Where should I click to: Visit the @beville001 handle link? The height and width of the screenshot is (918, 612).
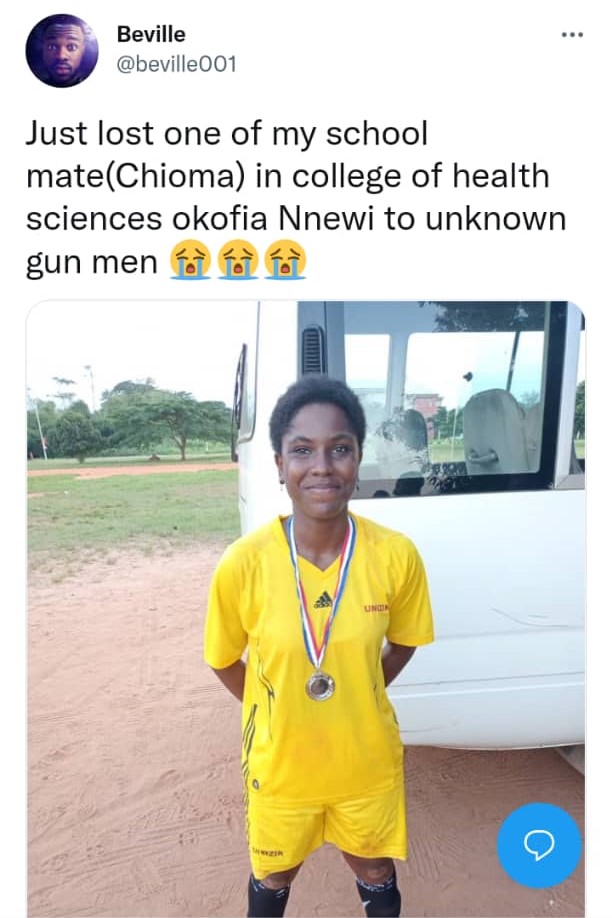[x=176, y=64]
